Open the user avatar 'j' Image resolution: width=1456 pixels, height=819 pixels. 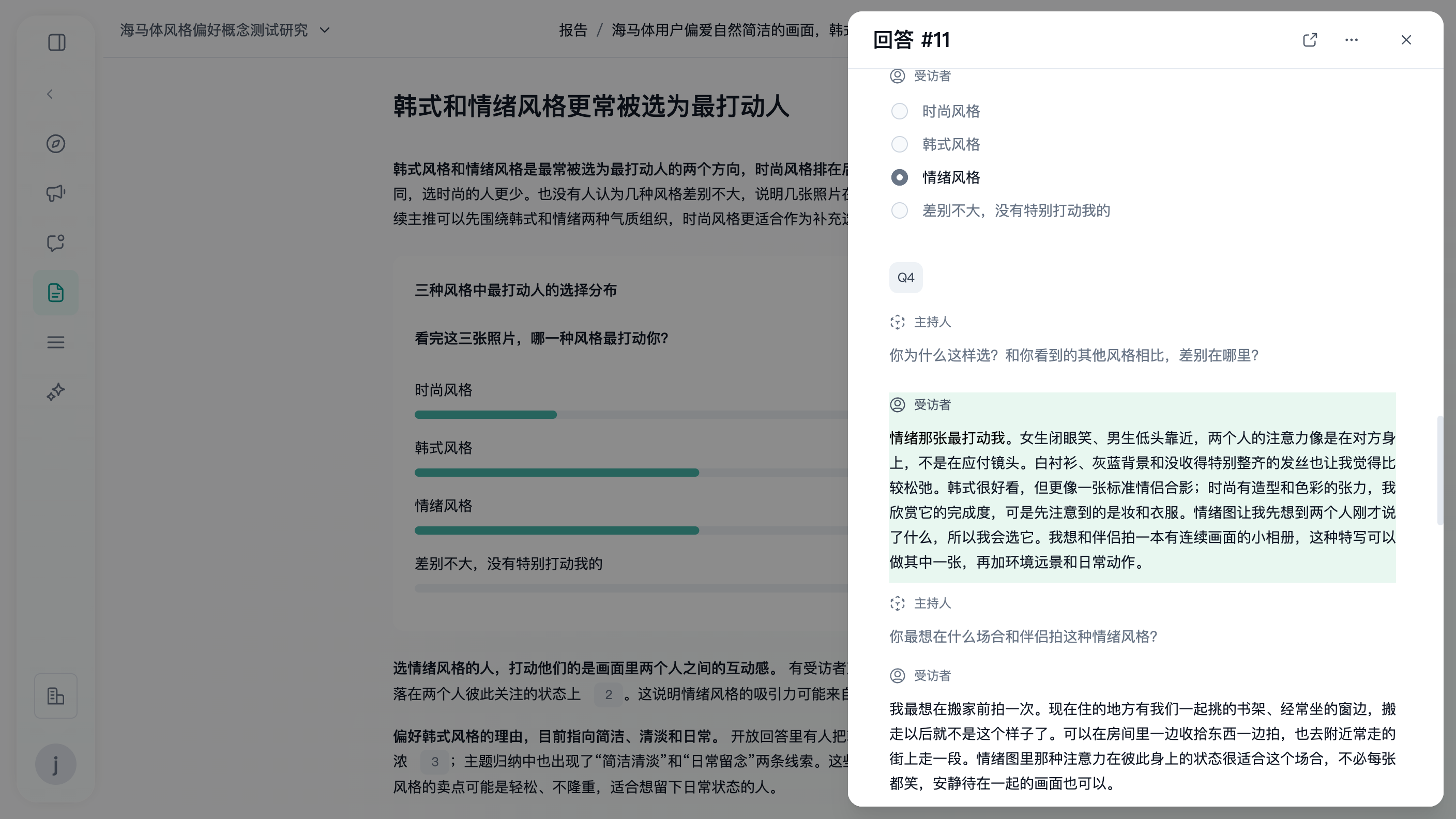tap(55, 764)
